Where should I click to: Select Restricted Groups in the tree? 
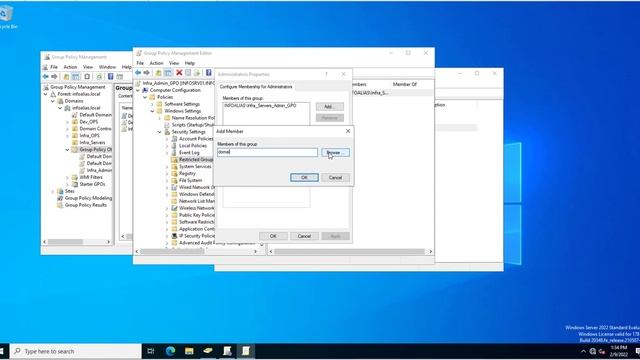point(196,160)
